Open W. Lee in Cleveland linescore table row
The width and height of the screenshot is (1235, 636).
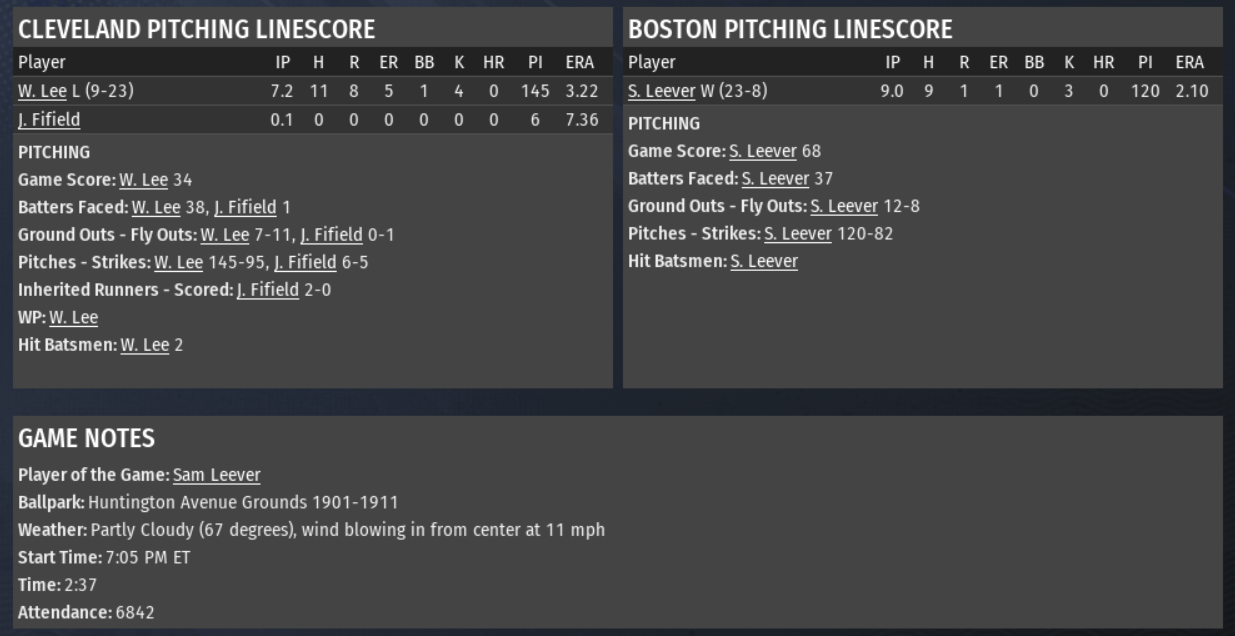pyautogui.click(x=42, y=91)
